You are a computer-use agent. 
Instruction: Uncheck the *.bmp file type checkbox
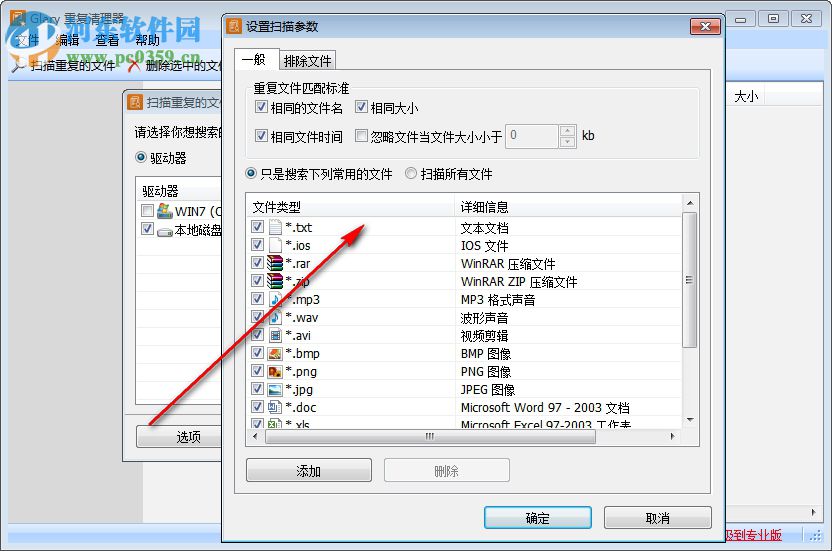(257, 352)
